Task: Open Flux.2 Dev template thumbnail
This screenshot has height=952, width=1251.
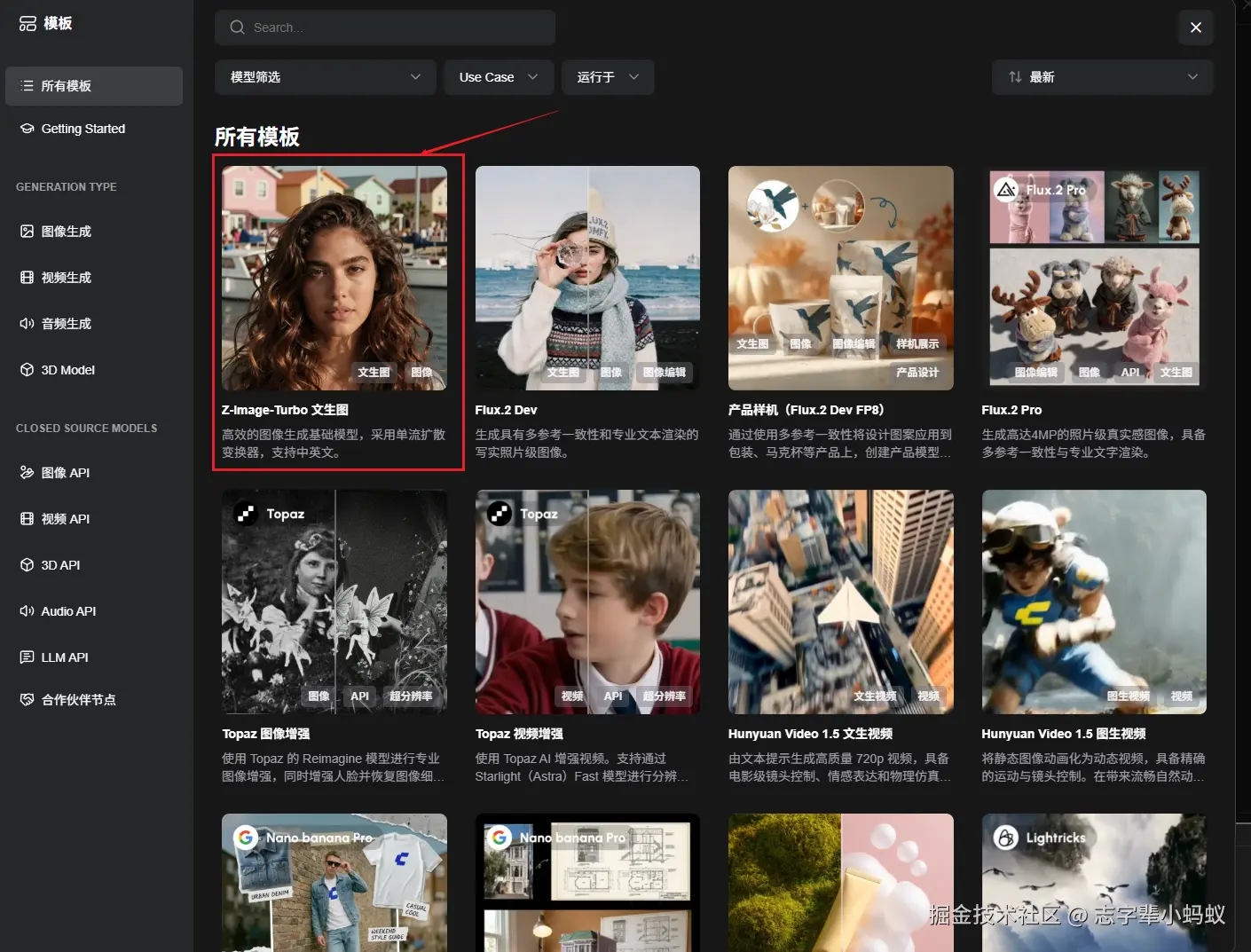Action: (x=587, y=278)
